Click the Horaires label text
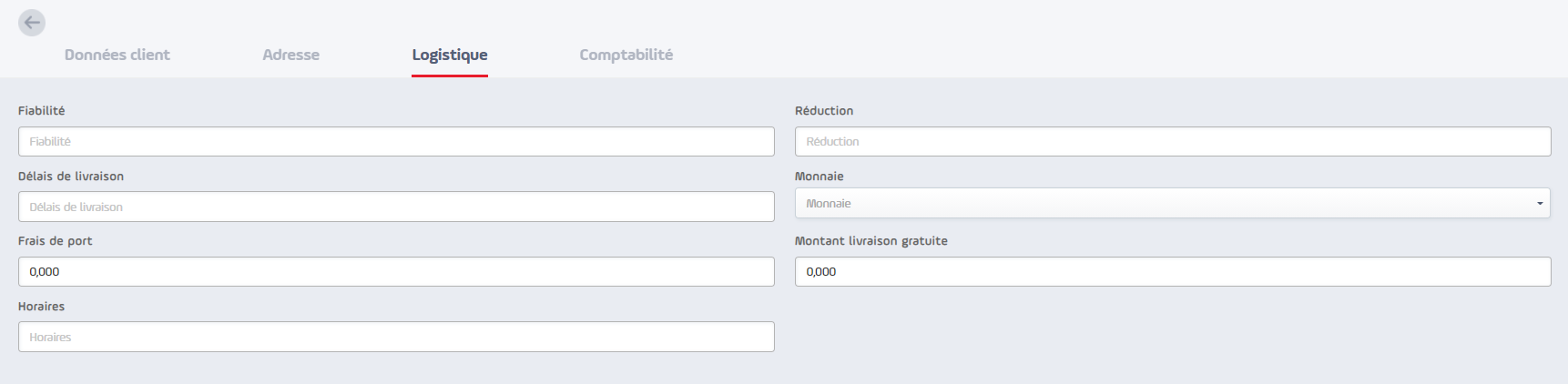This screenshot has width=1568, height=384. (x=42, y=307)
